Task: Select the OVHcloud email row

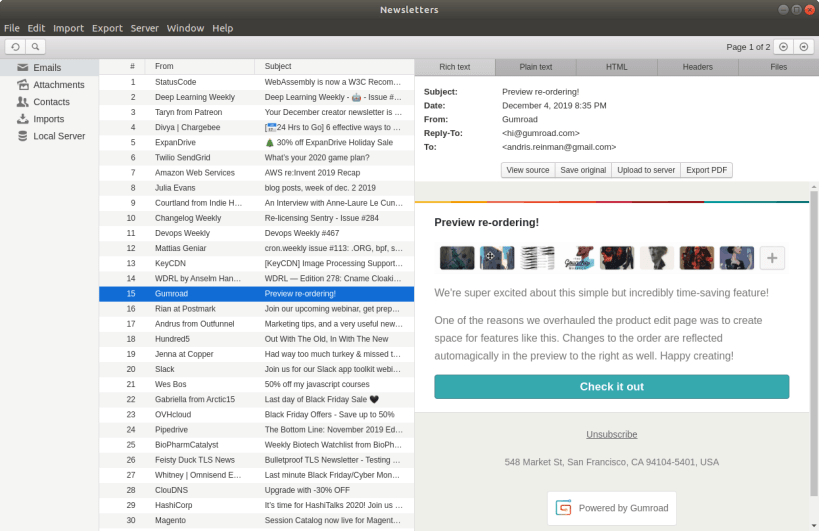Action: tap(256, 415)
